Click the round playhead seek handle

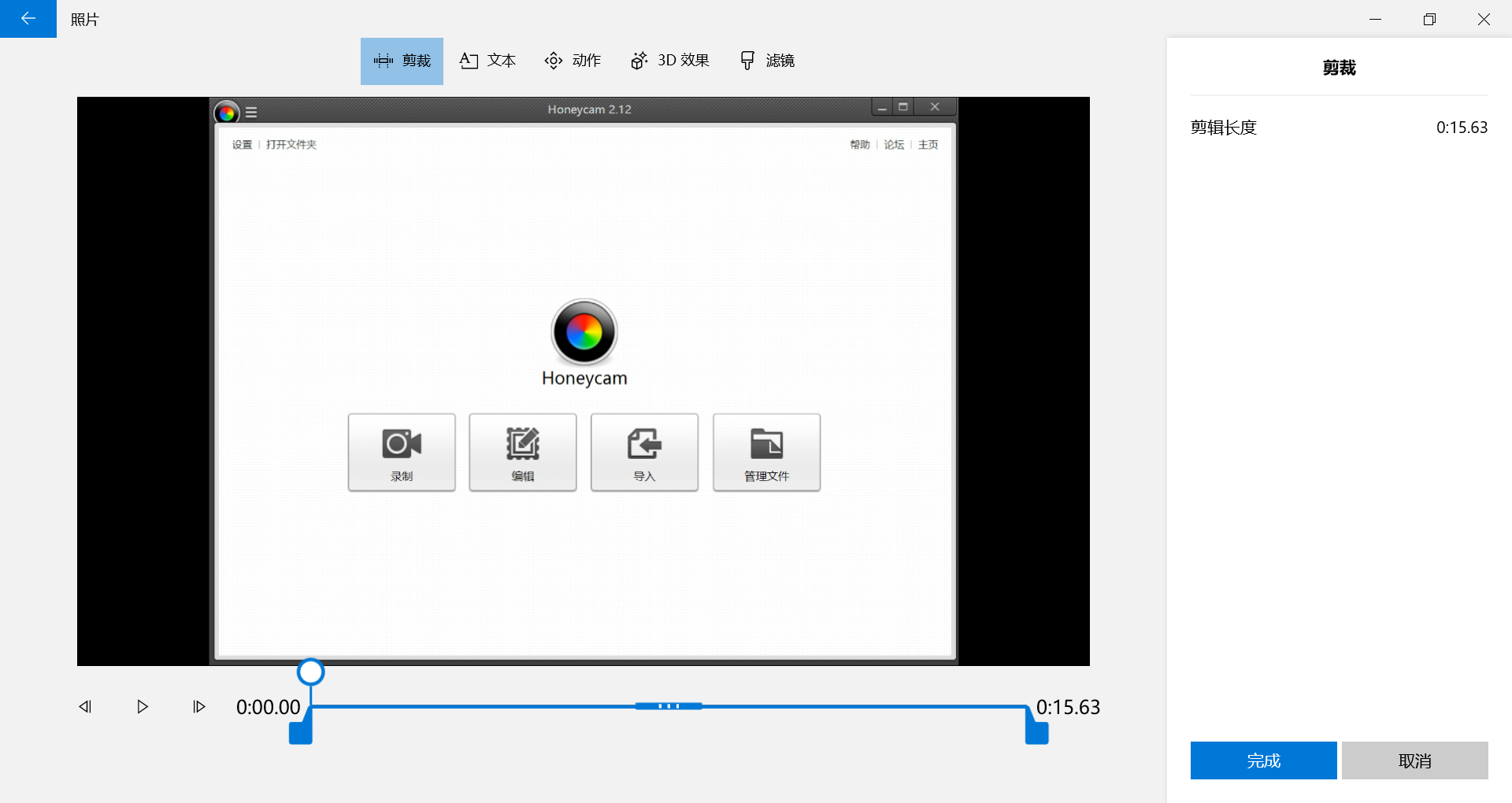click(311, 672)
